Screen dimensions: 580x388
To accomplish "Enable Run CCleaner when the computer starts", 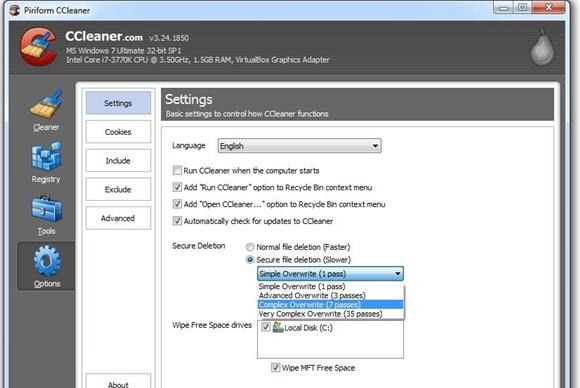I will tap(177, 171).
